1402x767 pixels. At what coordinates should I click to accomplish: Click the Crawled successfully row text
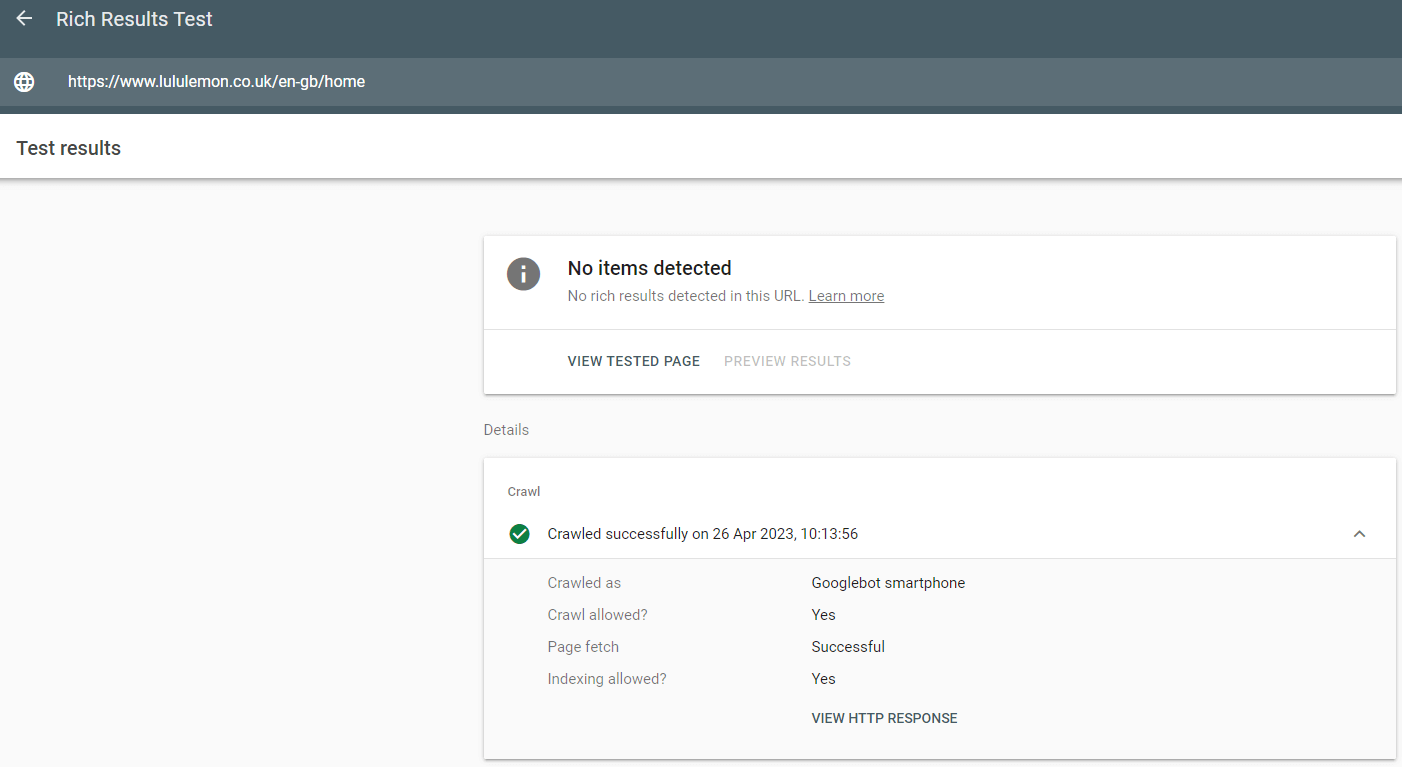702,534
